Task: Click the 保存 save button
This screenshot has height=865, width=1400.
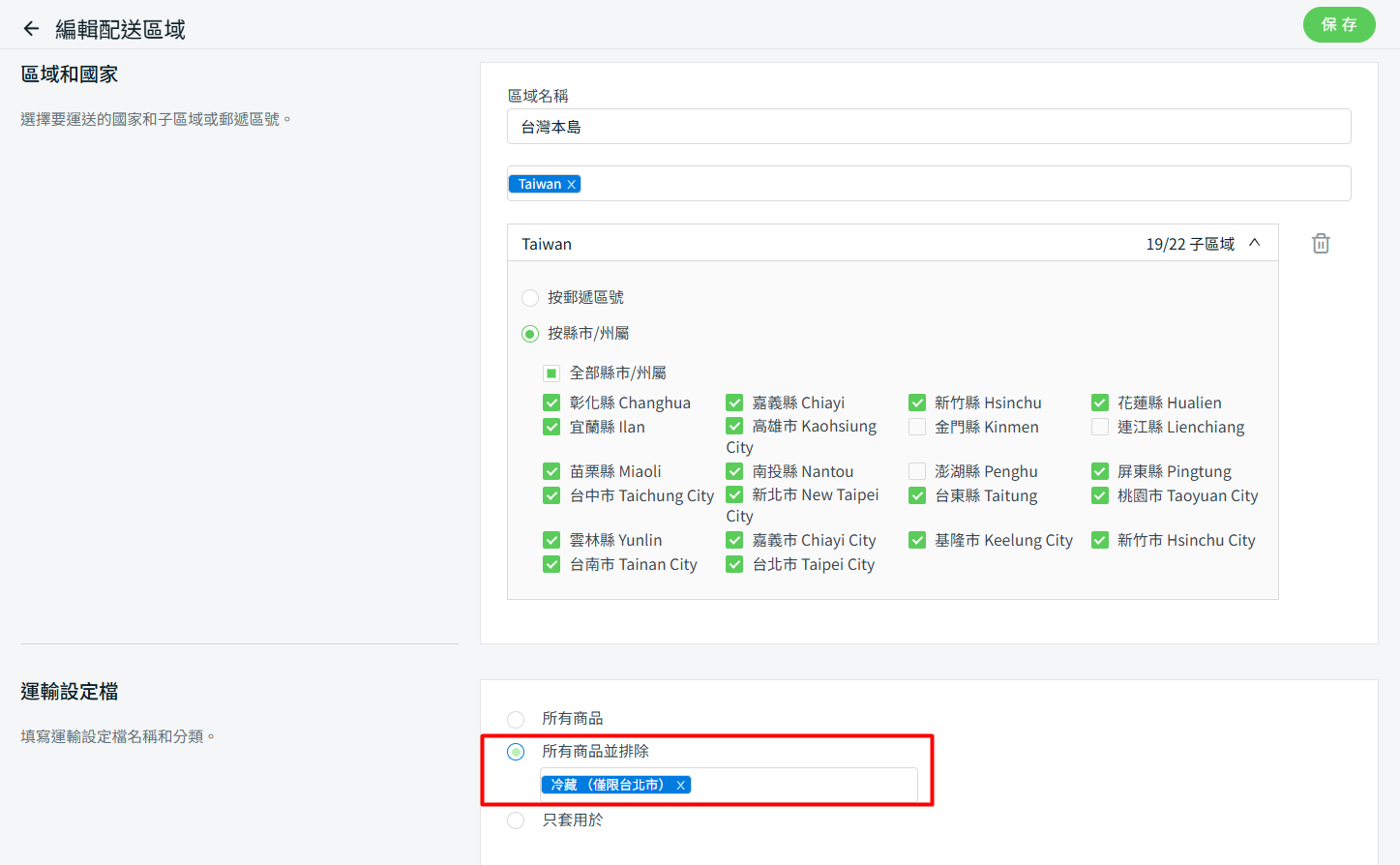Action: point(1338,25)
